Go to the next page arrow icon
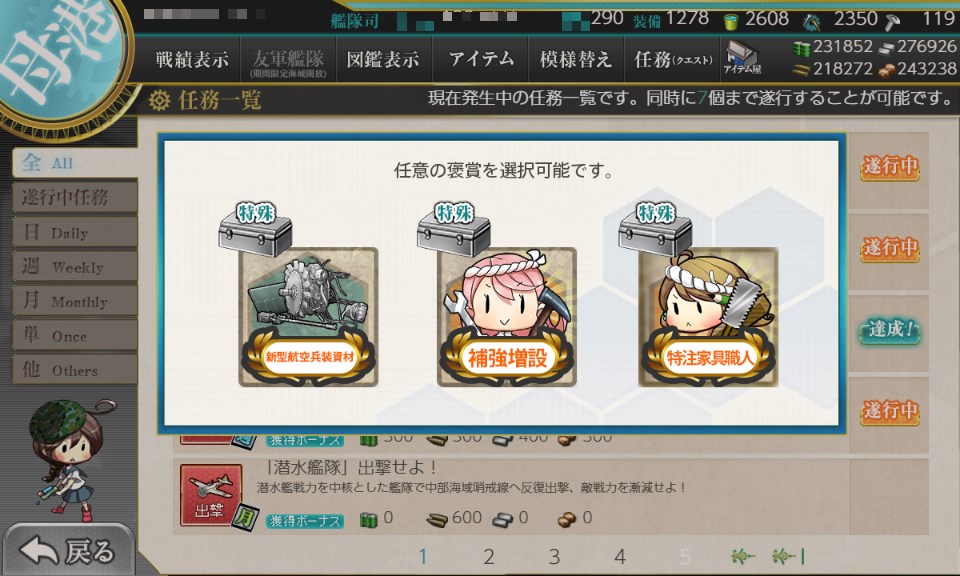The image size is (960, 576). tap(743, 556)
